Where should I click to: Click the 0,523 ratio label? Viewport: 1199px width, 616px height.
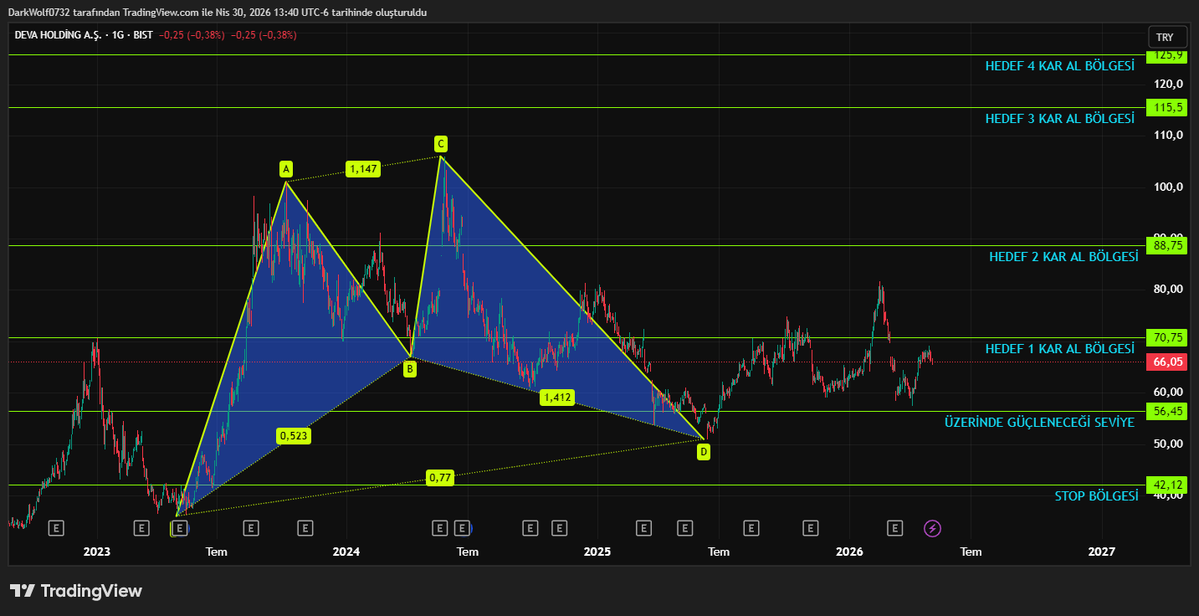coord(293,436)
